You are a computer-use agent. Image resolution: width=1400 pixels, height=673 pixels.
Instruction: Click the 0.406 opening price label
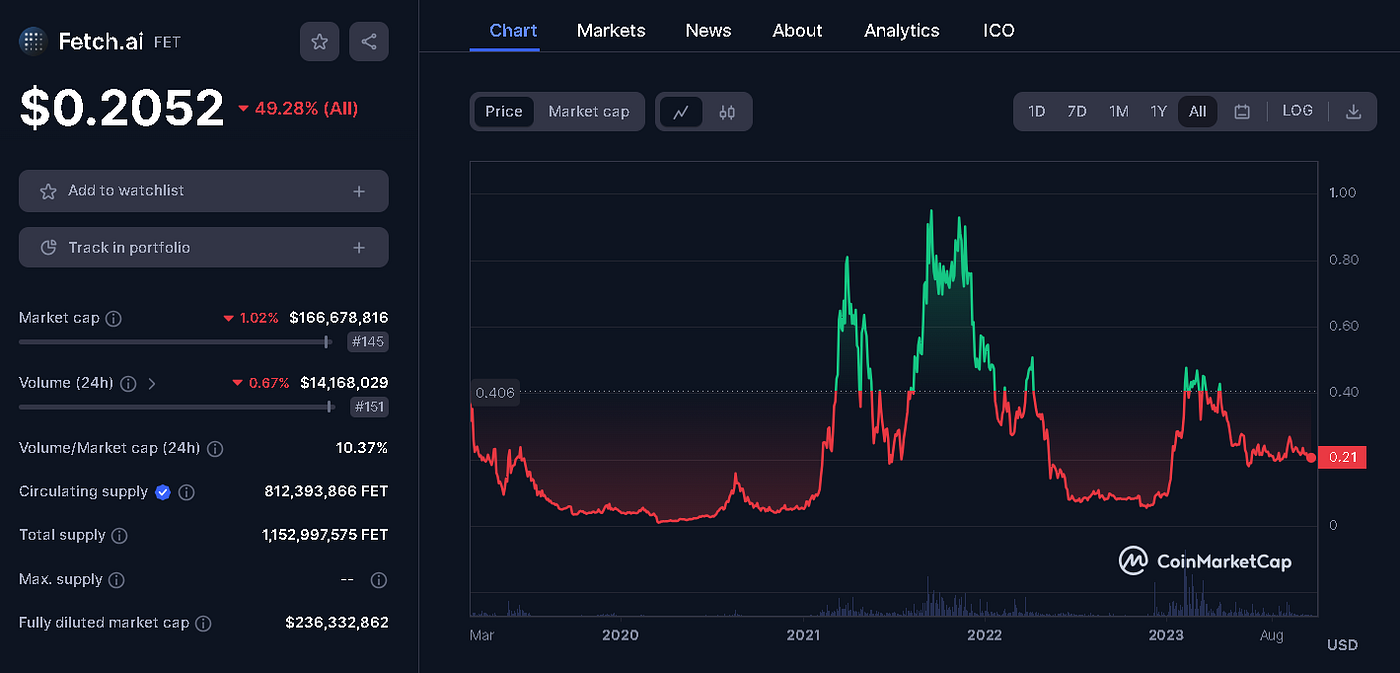pyautogui.click(x=495, y=393)
